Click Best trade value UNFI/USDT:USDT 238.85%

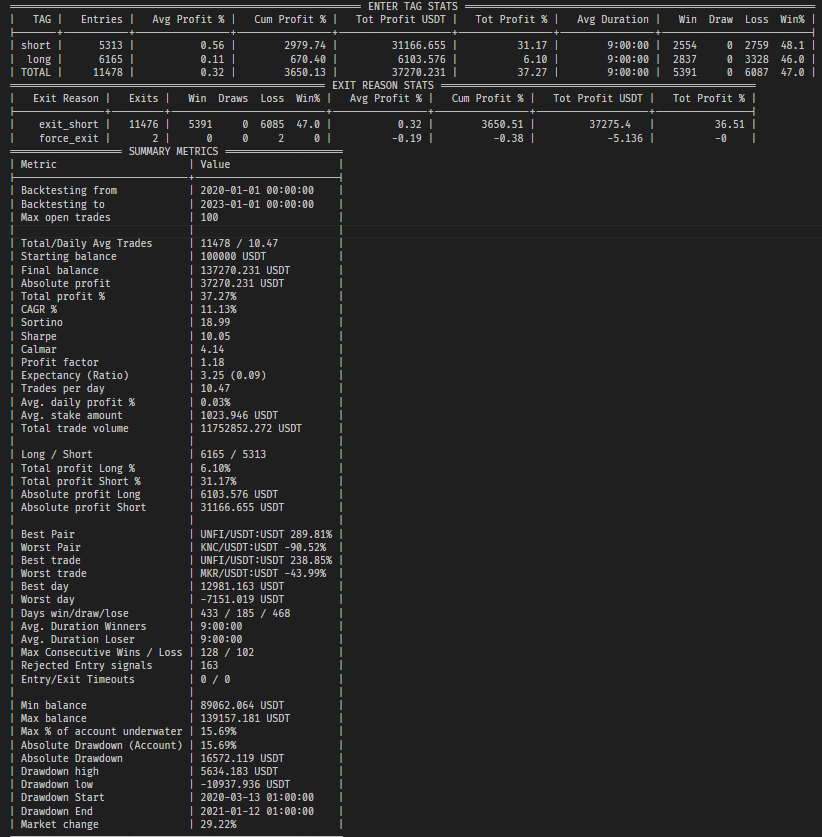tap(266, 560)
